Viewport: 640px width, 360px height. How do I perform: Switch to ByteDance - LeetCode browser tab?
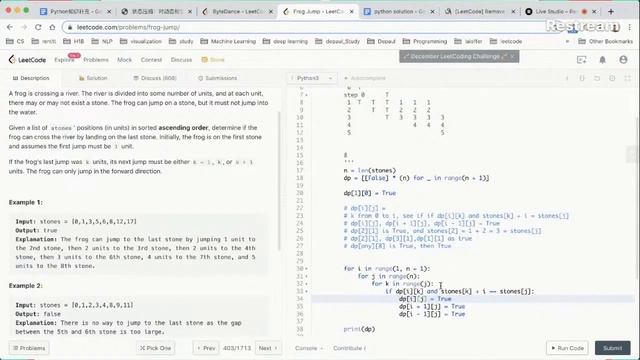[x=238, y=11]
